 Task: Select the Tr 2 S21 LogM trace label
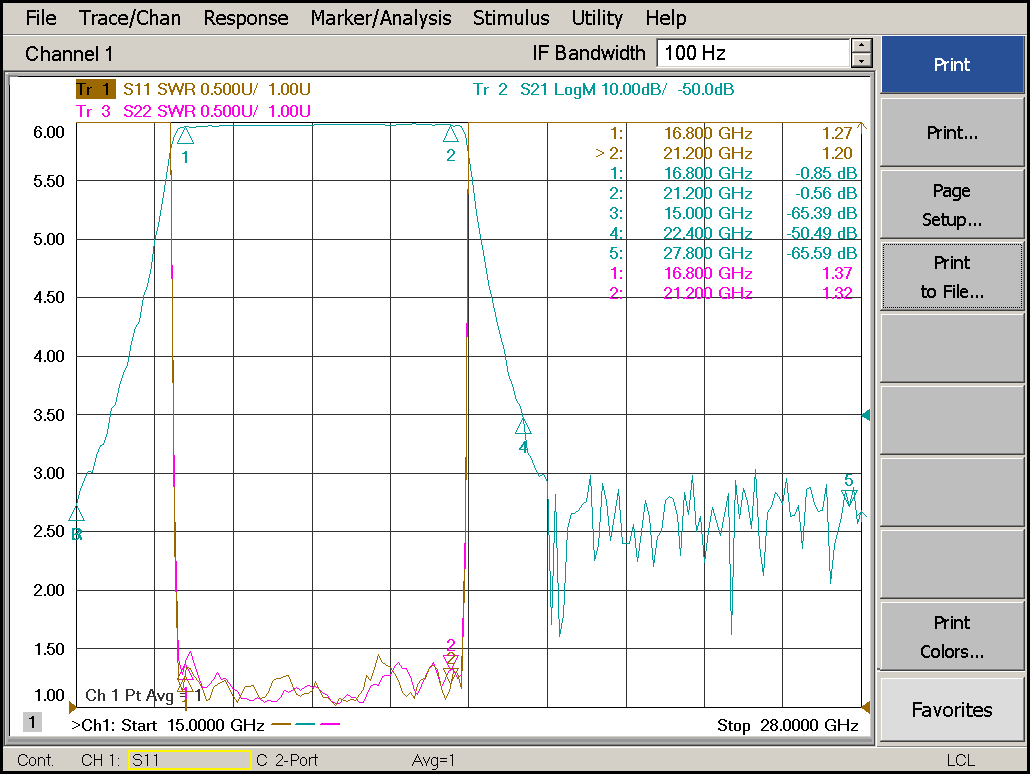tap(603, 90)
